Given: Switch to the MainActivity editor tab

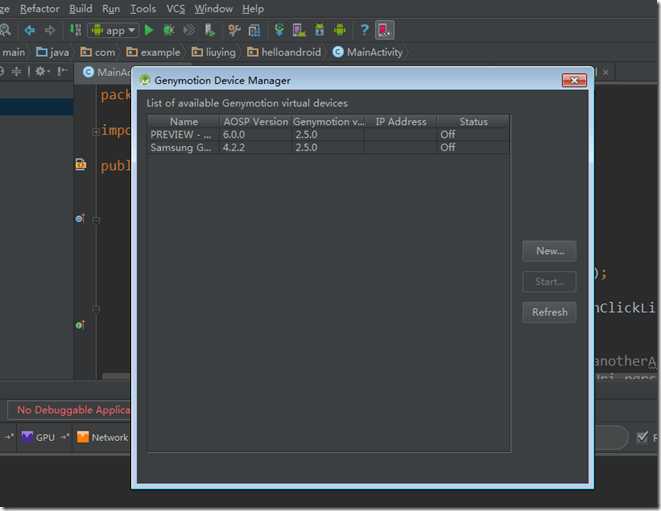Looking at the screenshot, I should click(x=105, y=72).
